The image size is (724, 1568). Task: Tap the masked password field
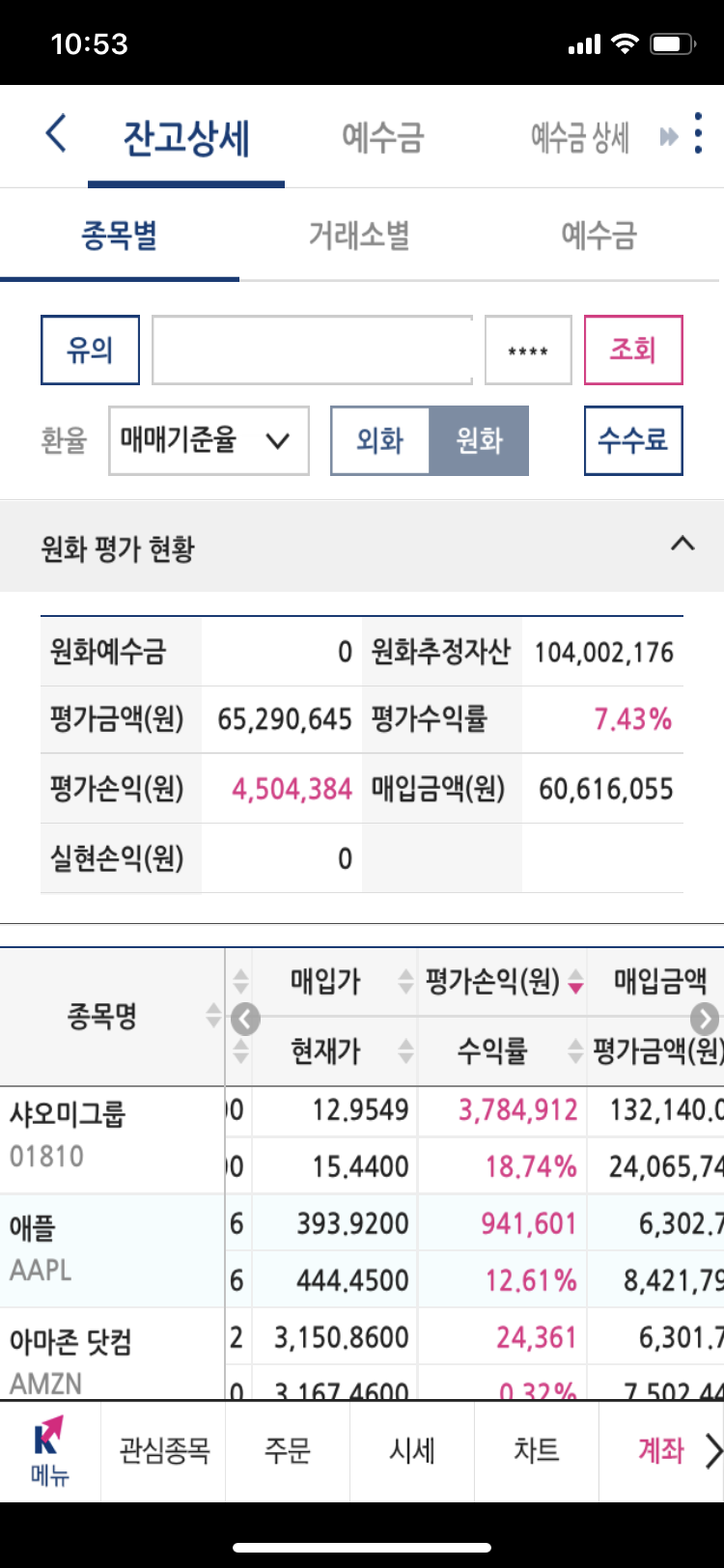[x=528, y=350]
